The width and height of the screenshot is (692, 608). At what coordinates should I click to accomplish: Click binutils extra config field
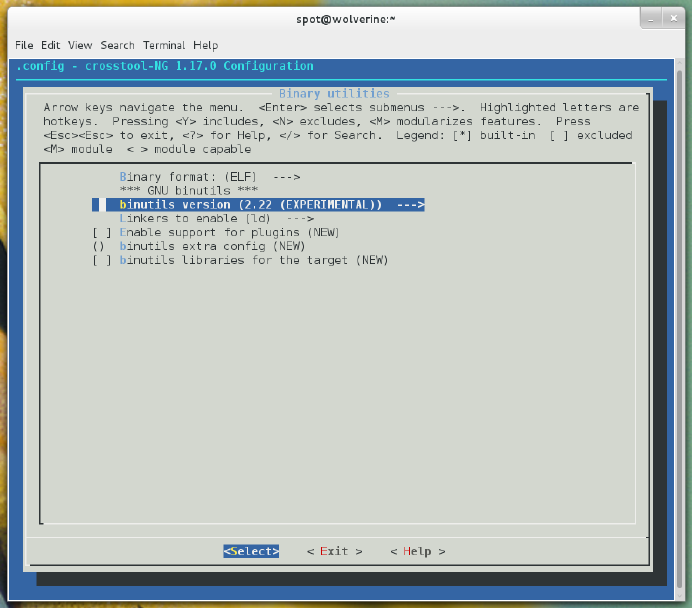[x=199, y=246]
